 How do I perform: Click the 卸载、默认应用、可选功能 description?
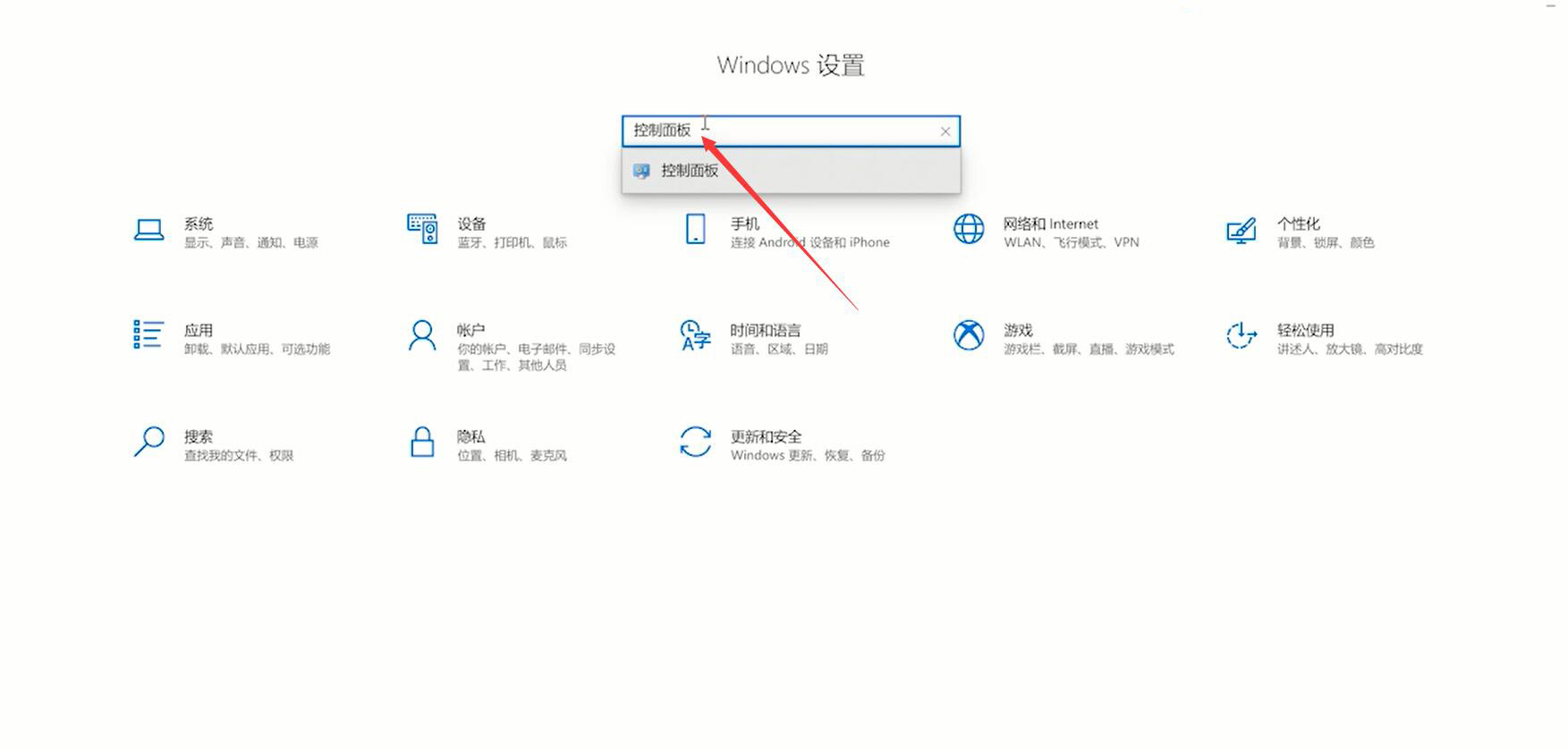(x=257, y=349)
